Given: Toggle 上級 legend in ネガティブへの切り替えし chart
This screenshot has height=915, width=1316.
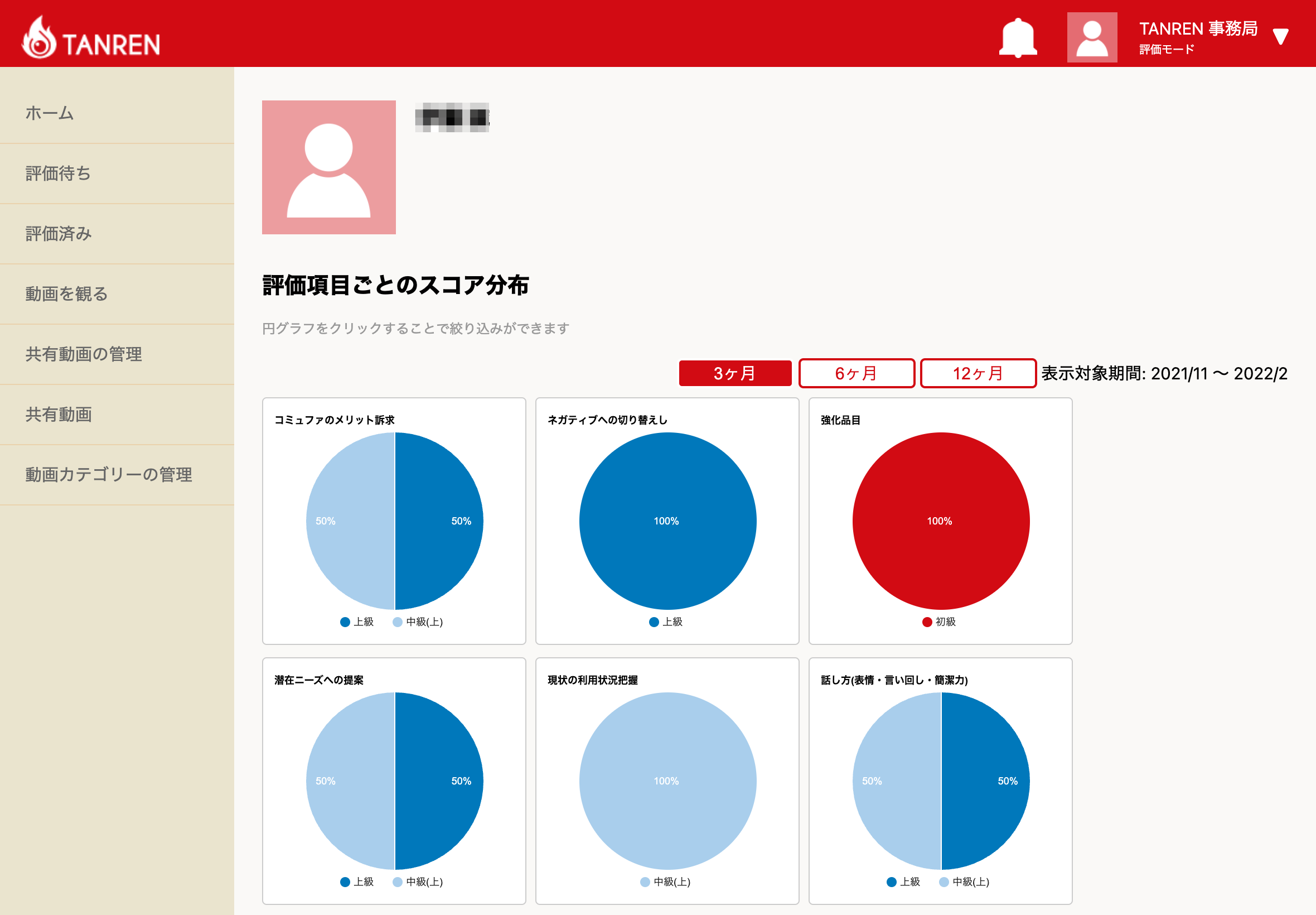Looking at the screenshot, I should [x=665, y=622].
